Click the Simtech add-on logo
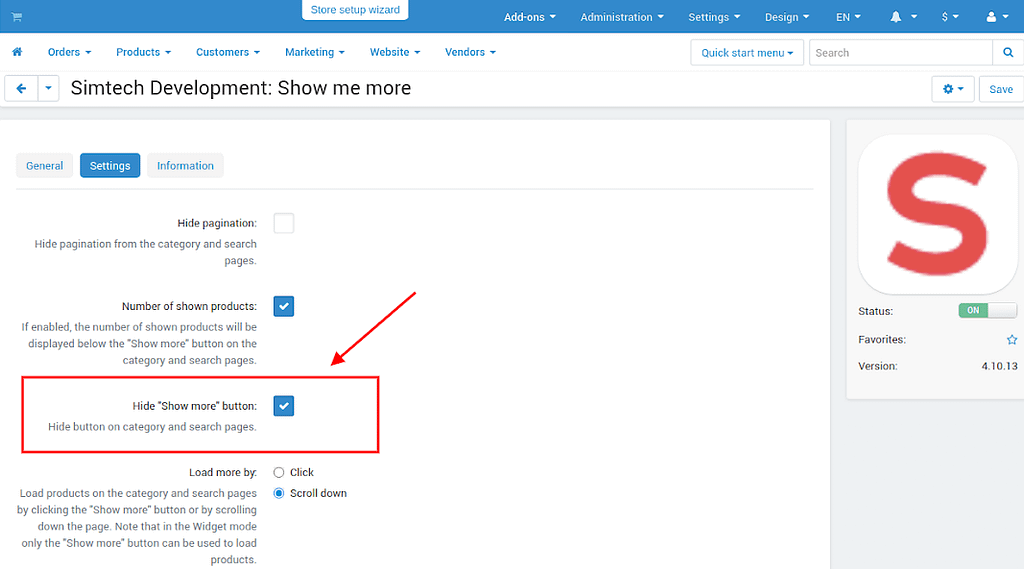Viewport: 1024px width, 569px height. (x=937, y=214)
